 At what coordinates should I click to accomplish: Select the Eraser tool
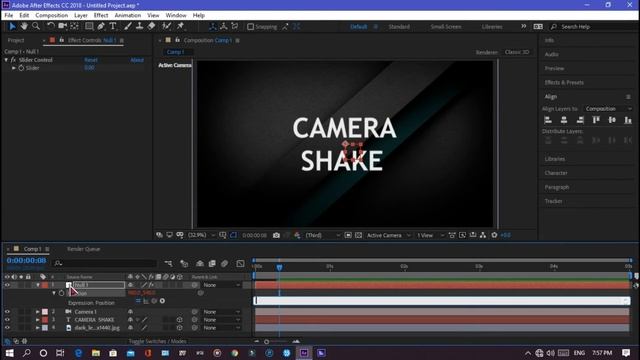tap(151, 26)
